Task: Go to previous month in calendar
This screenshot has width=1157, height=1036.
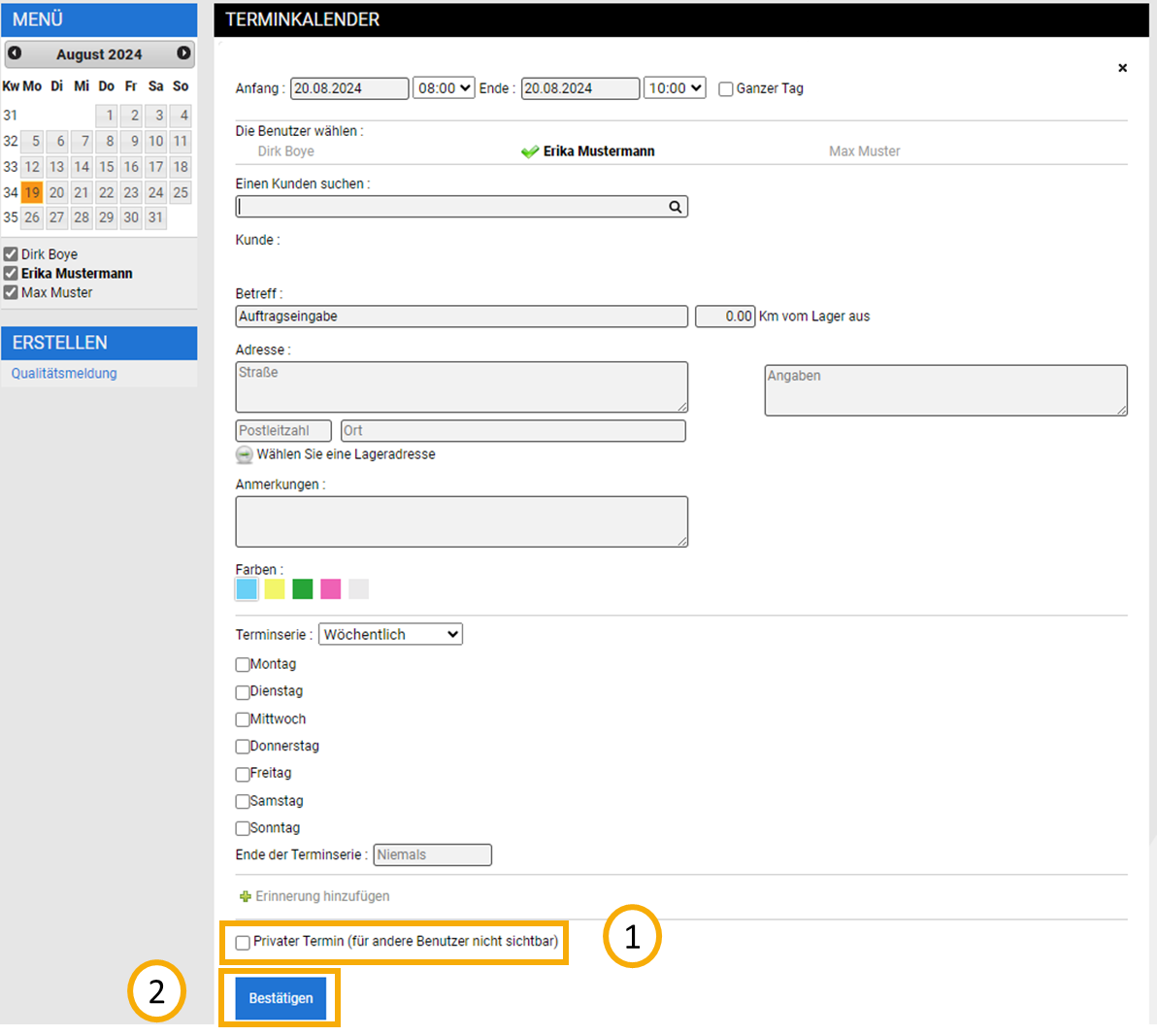Action: click(x=15, y=53)
